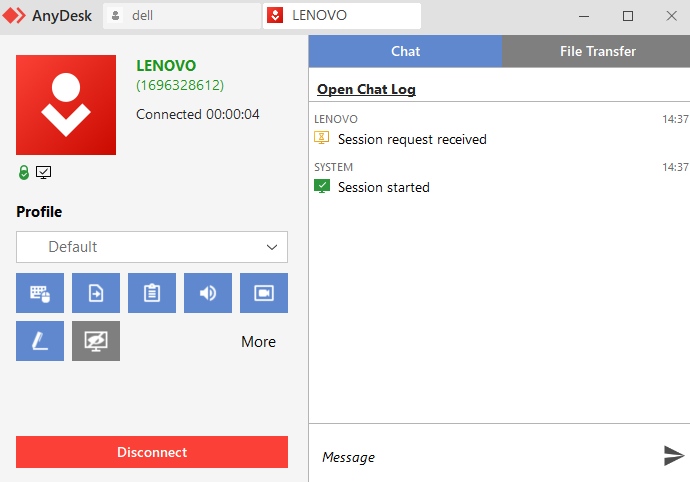690x482 pixels.
Task: Send the chat message with arrow icon
Action: click(x=674, y=455)
